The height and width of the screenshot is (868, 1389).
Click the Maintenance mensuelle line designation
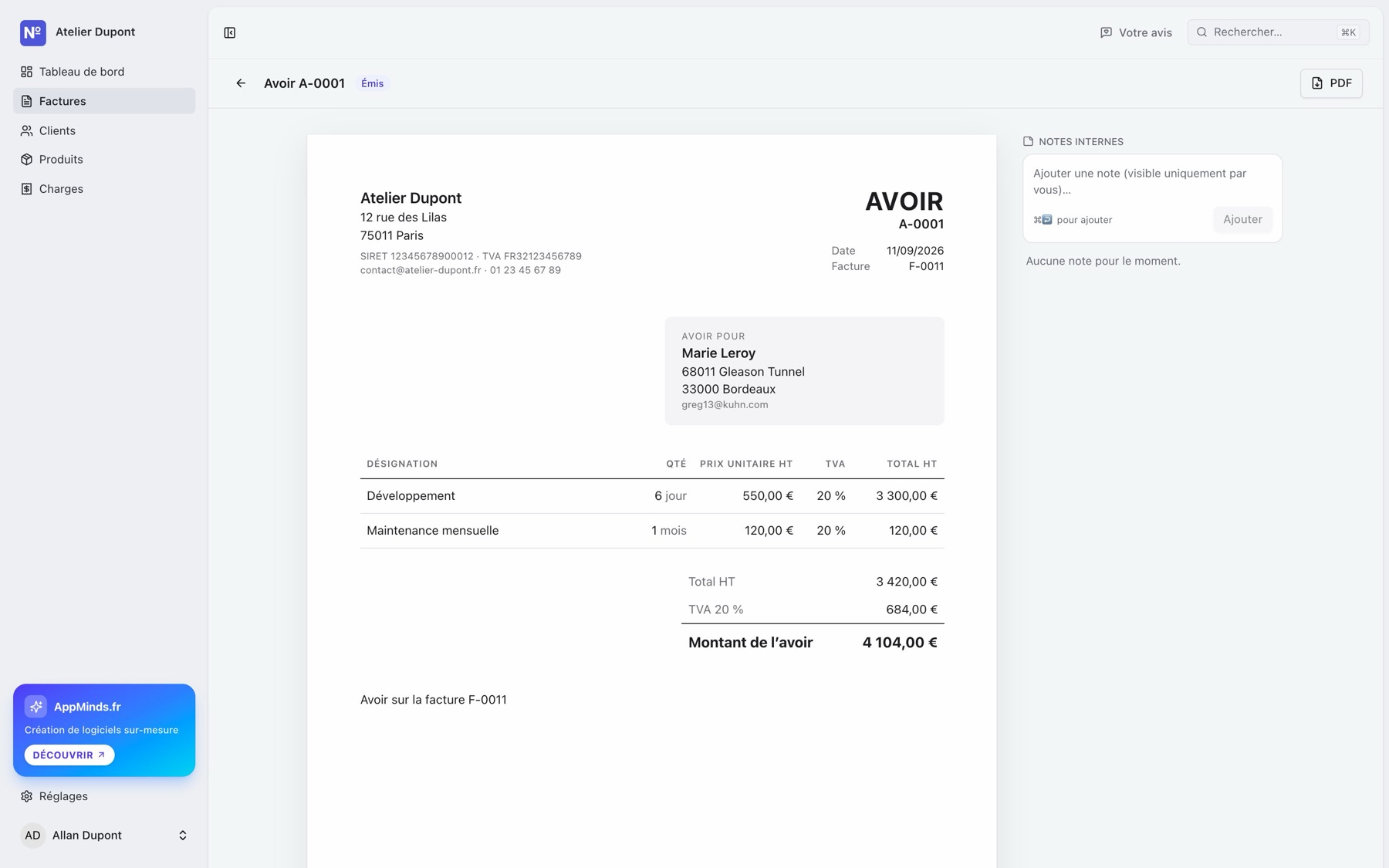click(433, 531)
